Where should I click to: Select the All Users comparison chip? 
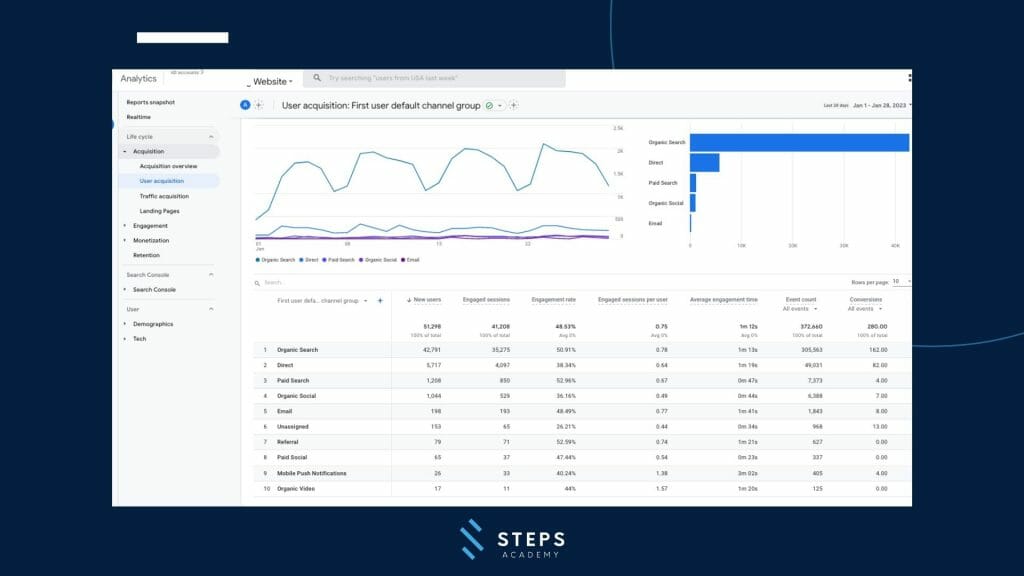tap(245, 105)
